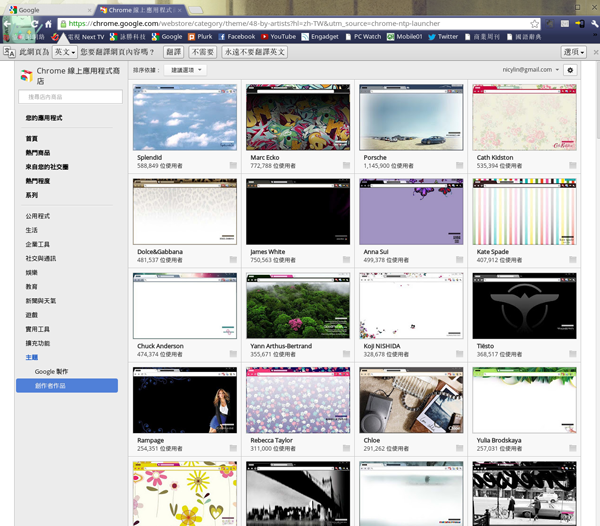Image resolution: width=600 pixels, height=526 pixels.
Task: Select Google 製作 subcategory
Action: [51, 371]
